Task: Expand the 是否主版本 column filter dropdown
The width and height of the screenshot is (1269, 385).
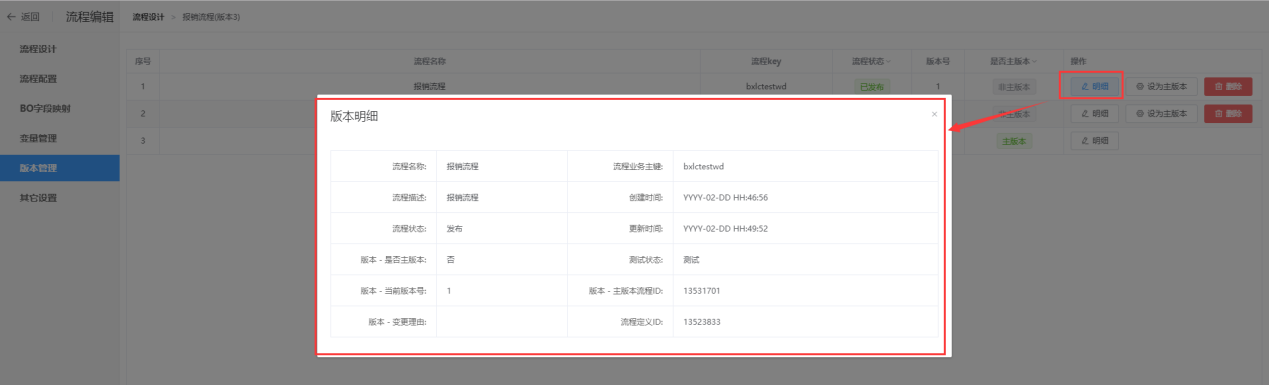Action: point(1034,62)
